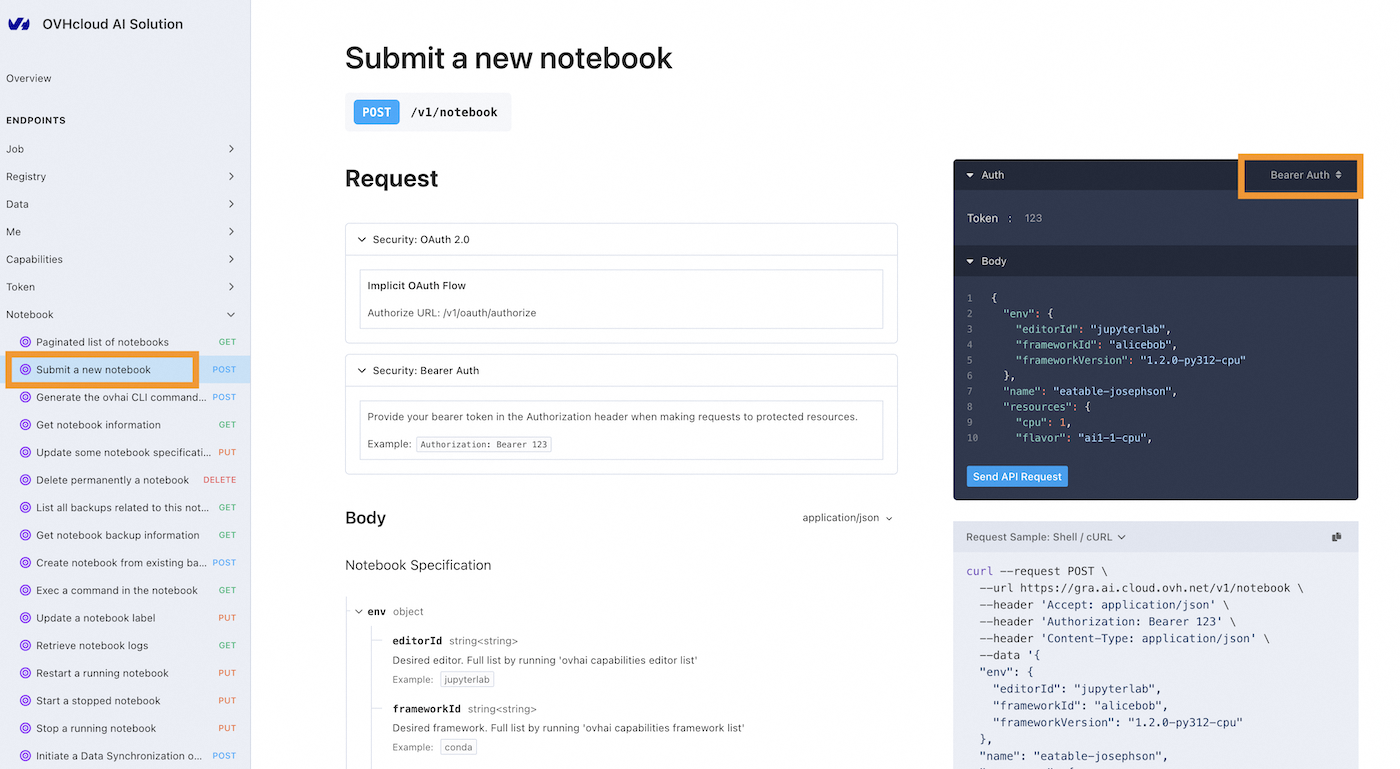Open the Bearer Auth selector dropdown

(1301, 174)
